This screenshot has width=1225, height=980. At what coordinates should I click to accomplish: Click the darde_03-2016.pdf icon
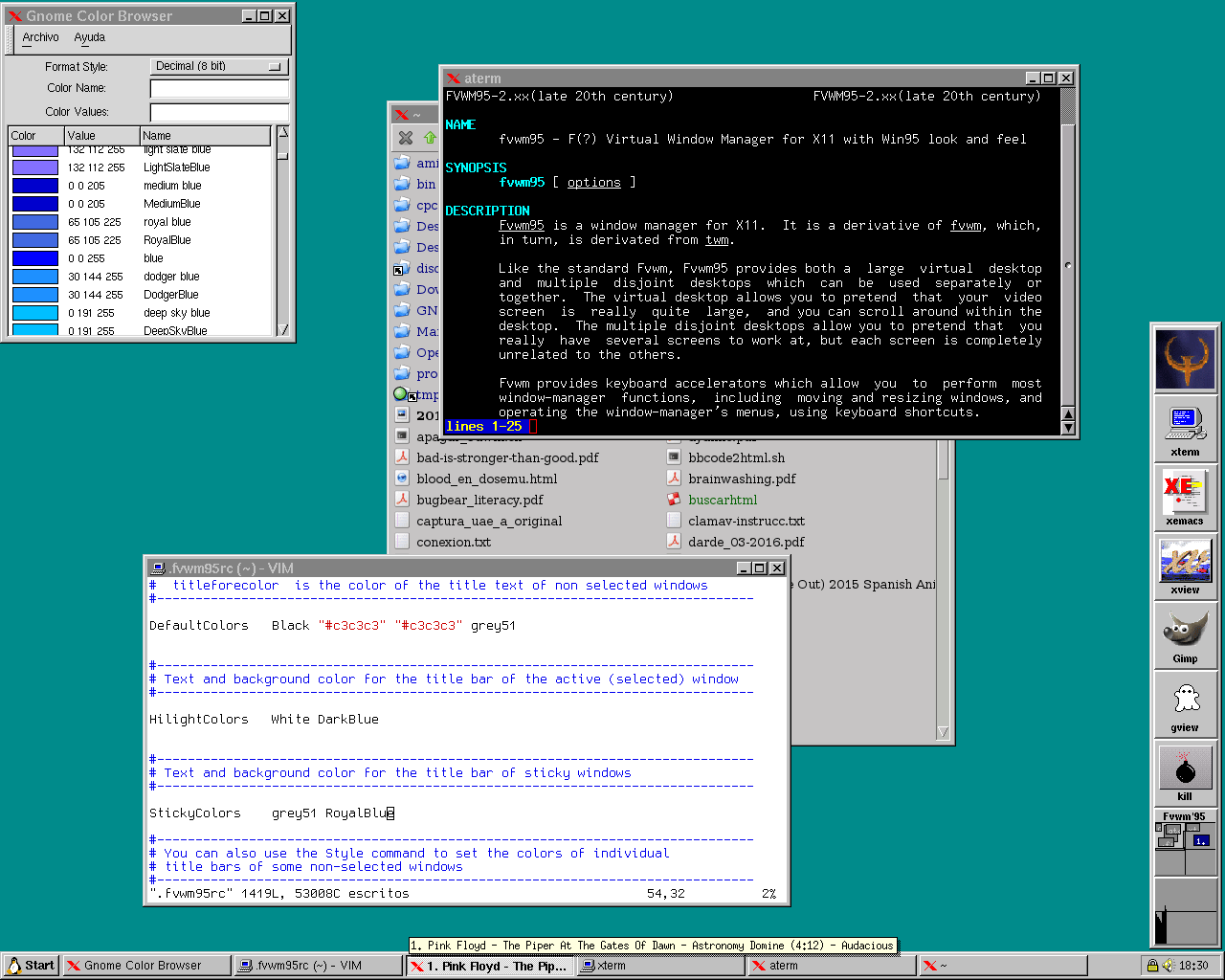[x=674, y=542]
